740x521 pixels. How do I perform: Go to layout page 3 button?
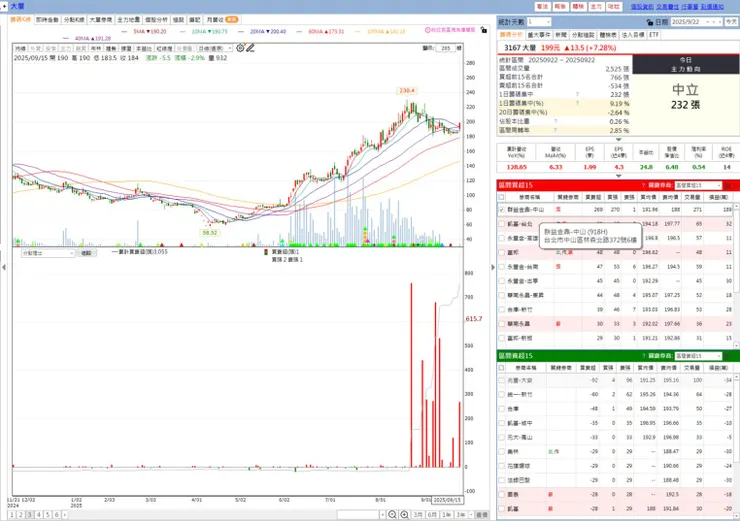tap(29, 514)
